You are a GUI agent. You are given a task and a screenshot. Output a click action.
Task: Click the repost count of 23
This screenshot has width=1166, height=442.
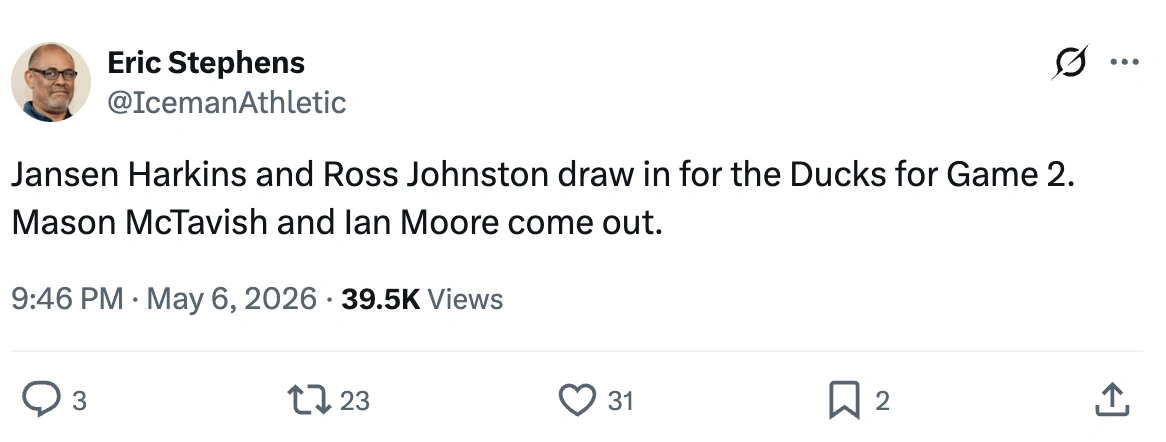(x=355, y=401)
